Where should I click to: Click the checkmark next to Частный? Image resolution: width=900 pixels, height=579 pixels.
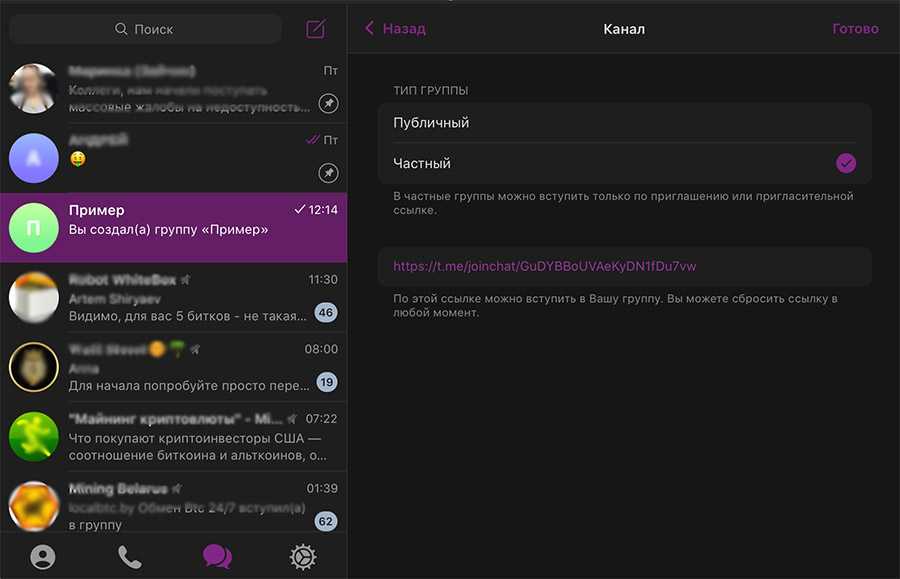pos(846,163)
